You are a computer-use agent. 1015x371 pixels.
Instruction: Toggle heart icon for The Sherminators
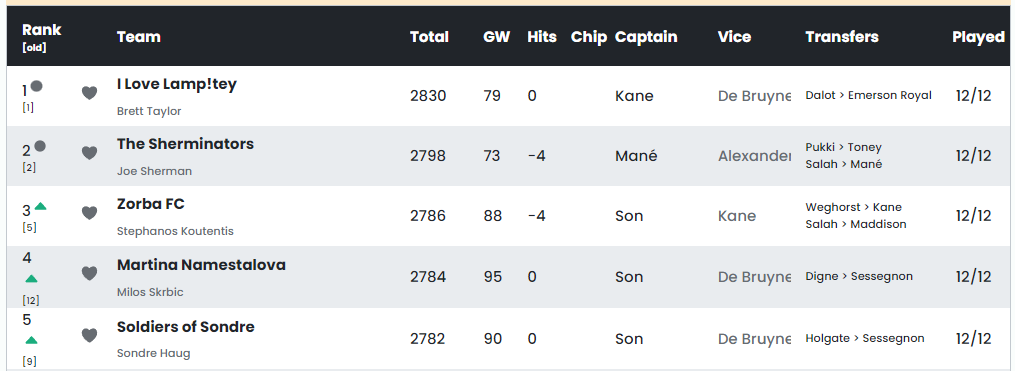tap(89, 153)
